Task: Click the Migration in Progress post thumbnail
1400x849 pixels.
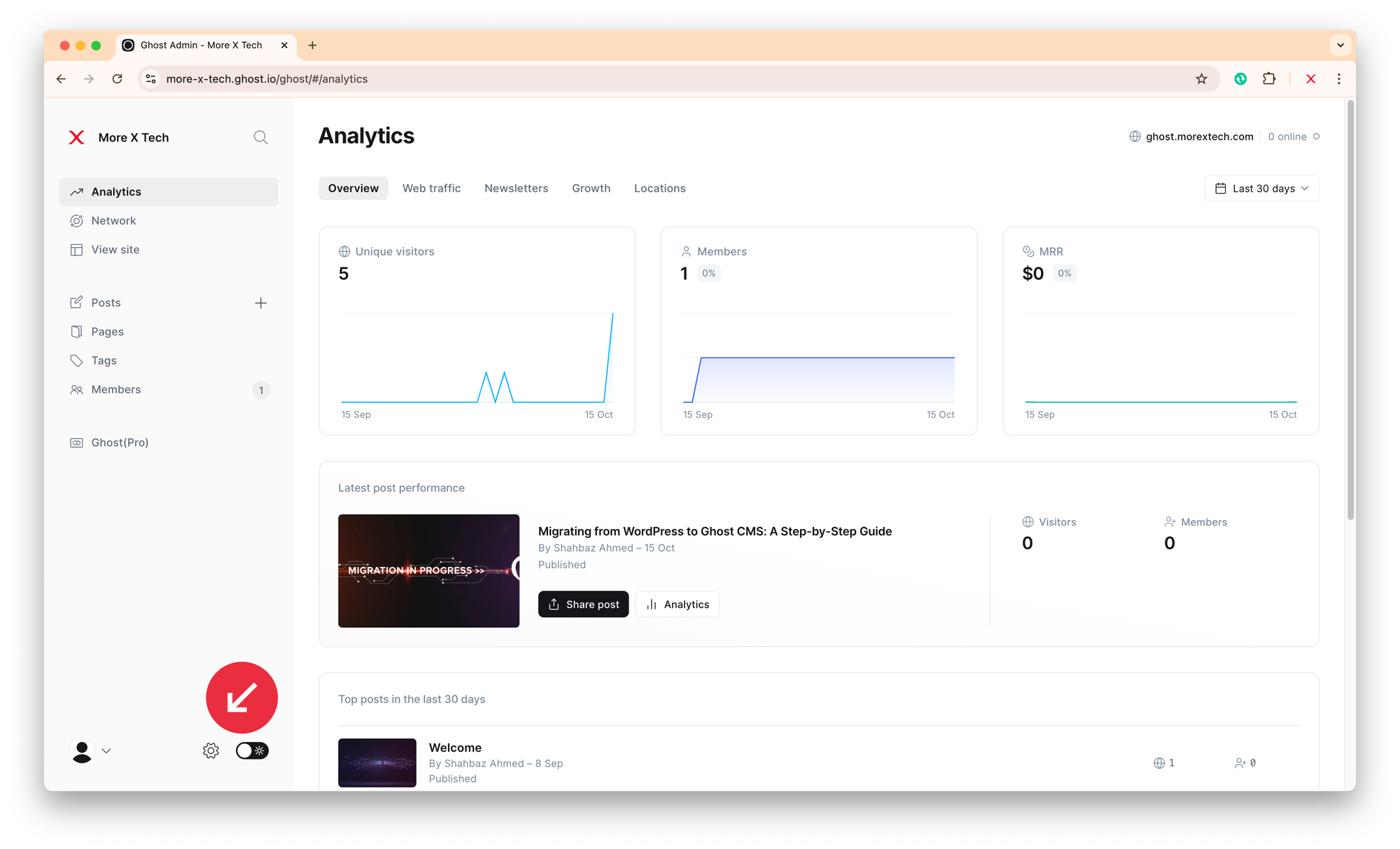Action: (428, 571)
